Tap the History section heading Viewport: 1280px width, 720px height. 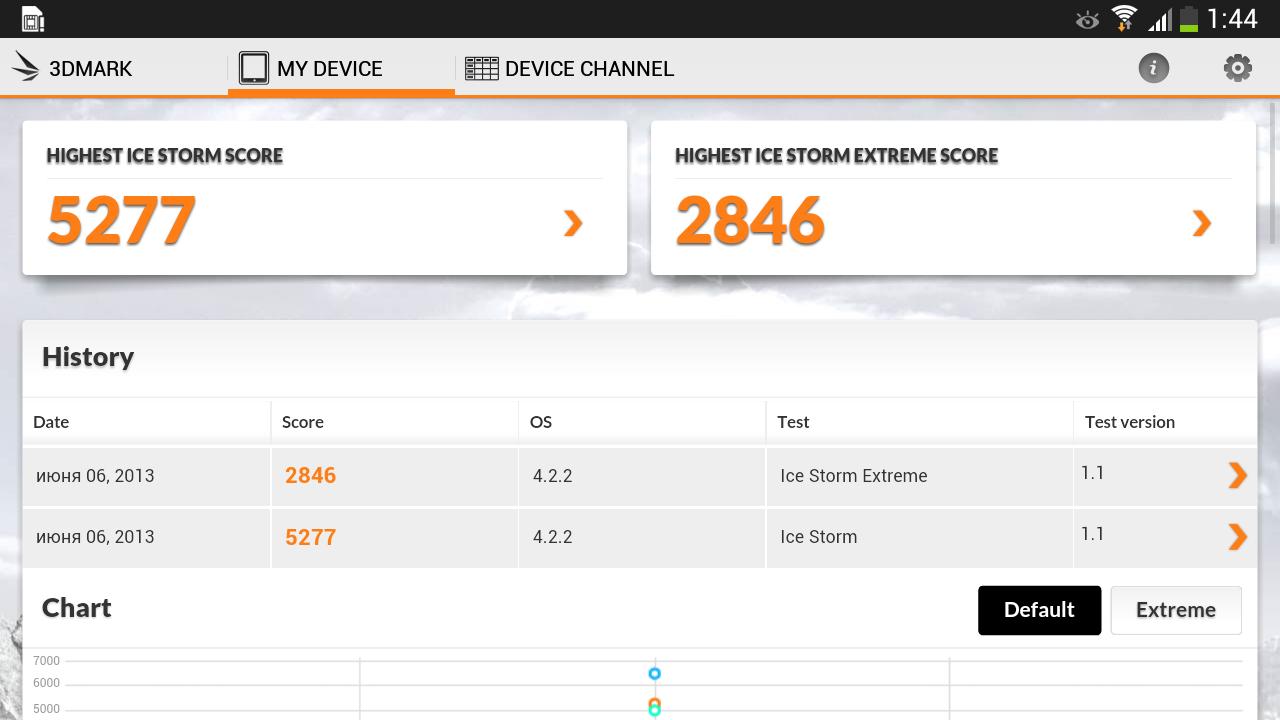(x=88, y=357)
